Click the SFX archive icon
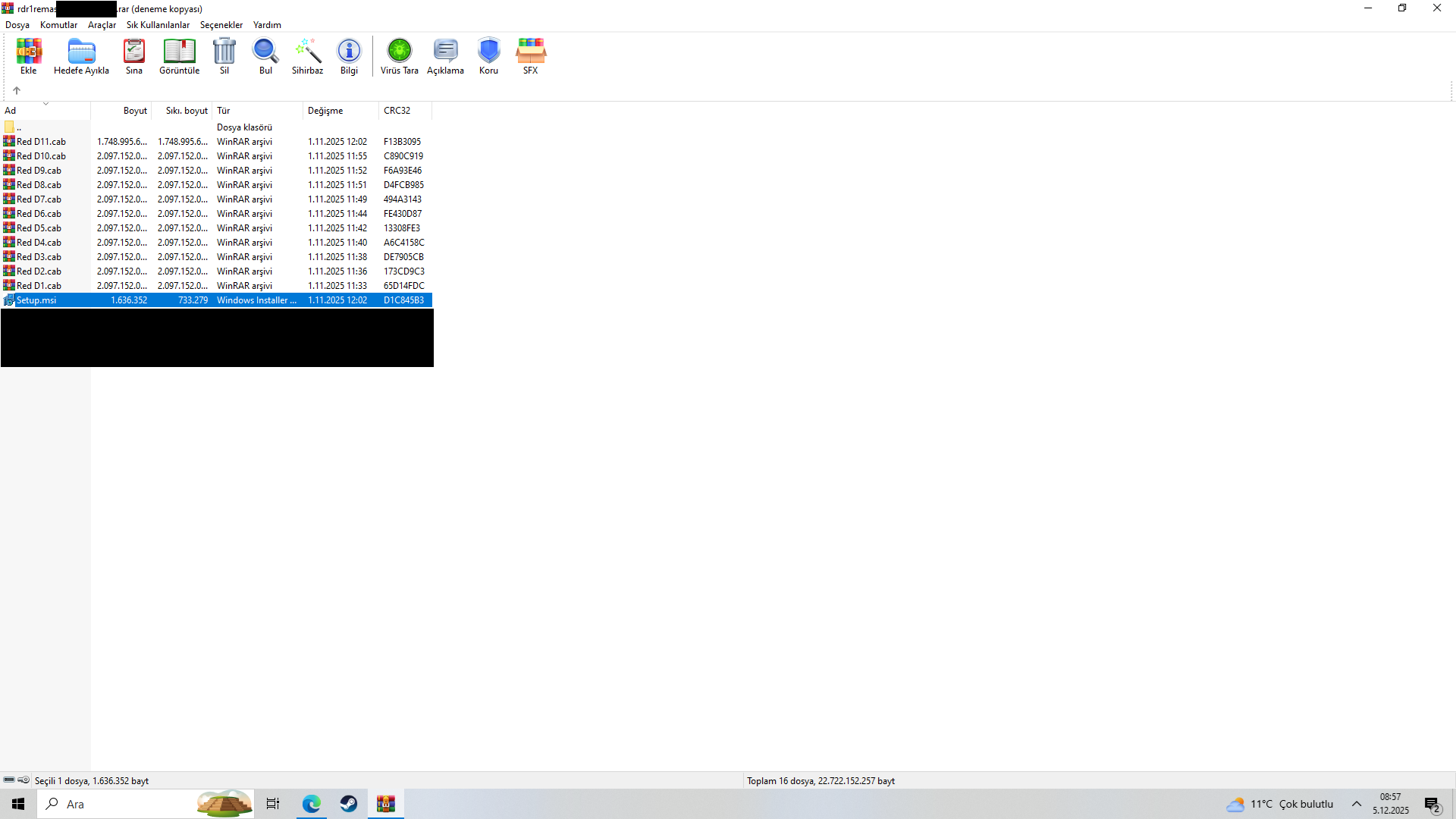The width and height of the screenshot is (1456, 819). [x=530, y=52]
